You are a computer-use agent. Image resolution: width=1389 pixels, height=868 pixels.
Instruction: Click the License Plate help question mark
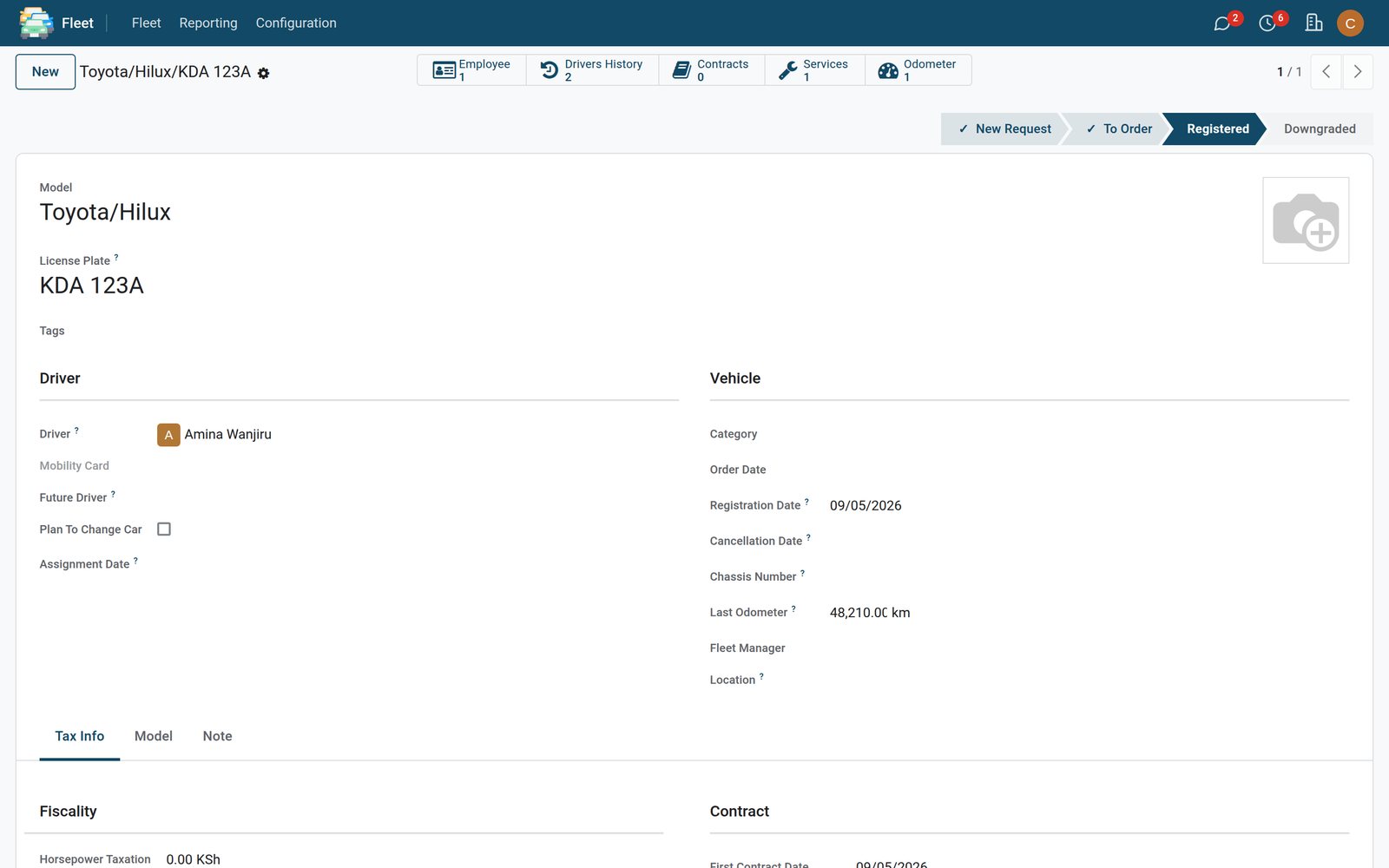click(116, 257)
